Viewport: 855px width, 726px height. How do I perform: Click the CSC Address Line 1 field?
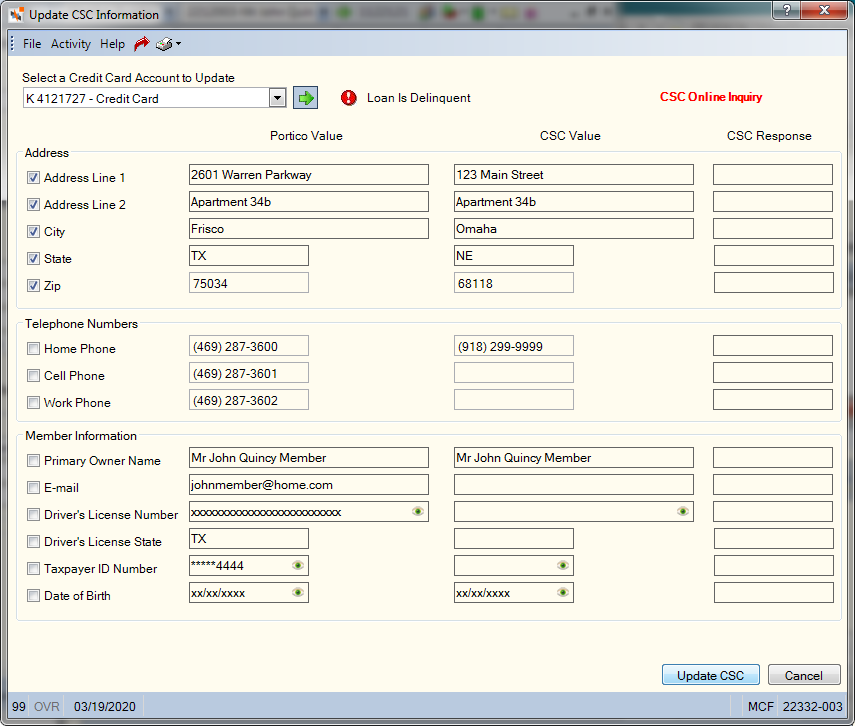[x=574, y=175]
